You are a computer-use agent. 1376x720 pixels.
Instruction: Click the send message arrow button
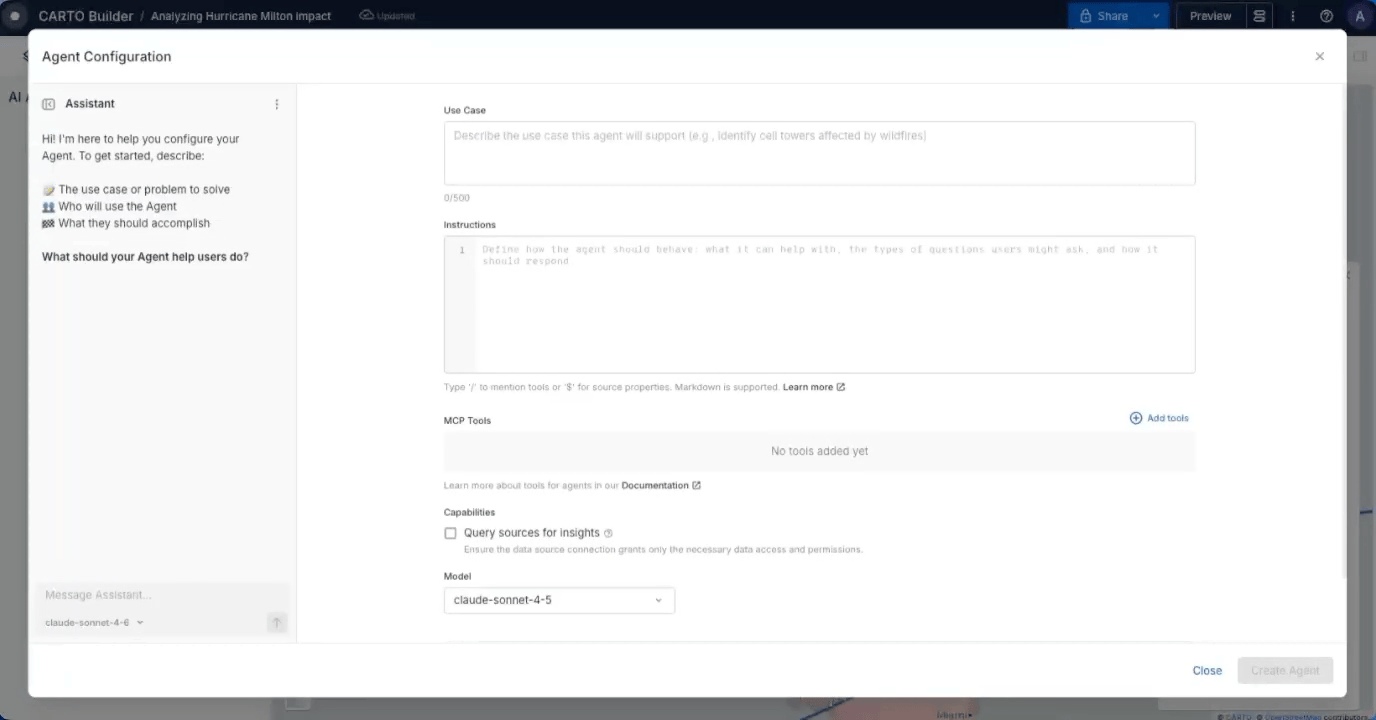[x=276, y=622]
